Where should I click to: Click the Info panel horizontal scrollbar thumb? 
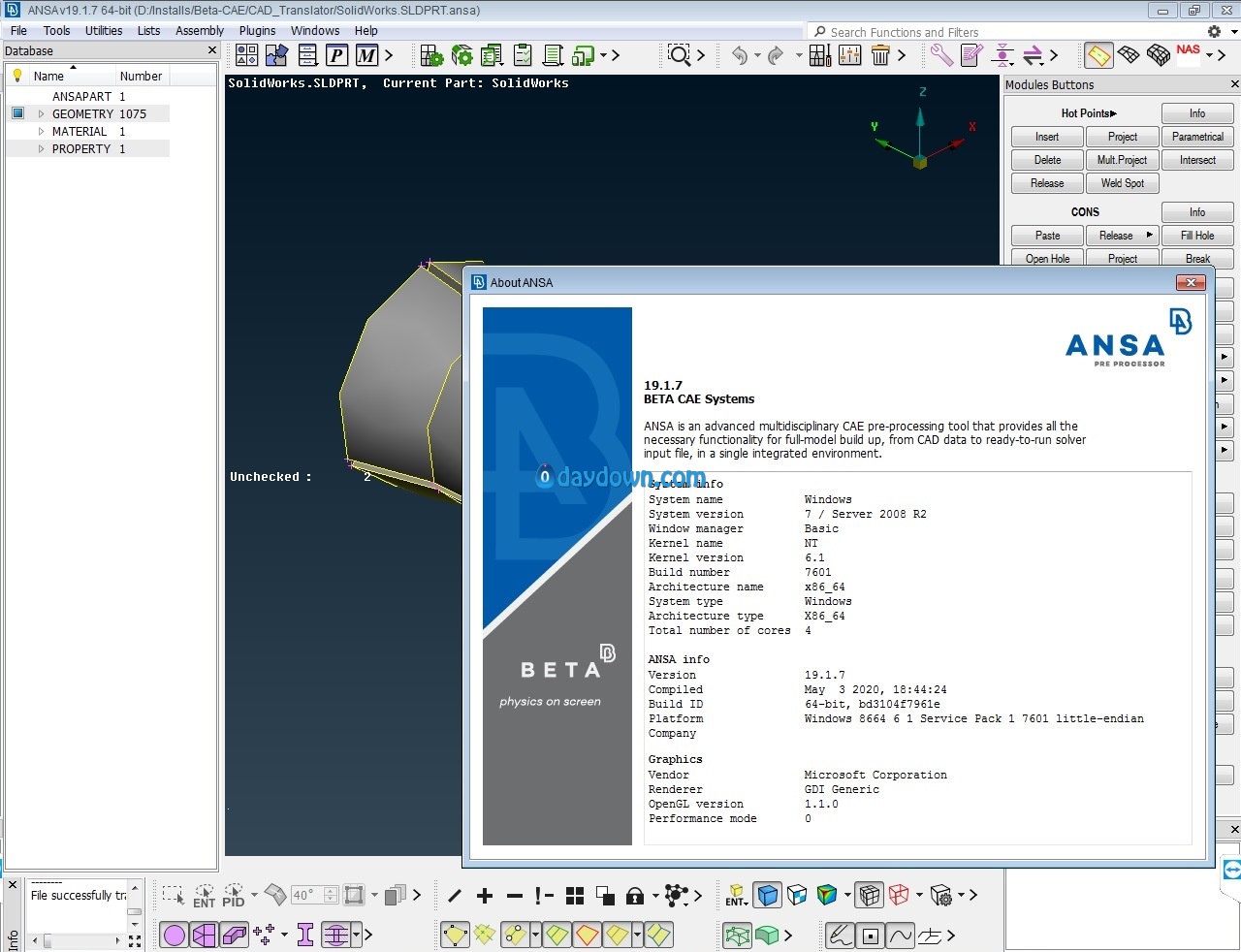47,940
